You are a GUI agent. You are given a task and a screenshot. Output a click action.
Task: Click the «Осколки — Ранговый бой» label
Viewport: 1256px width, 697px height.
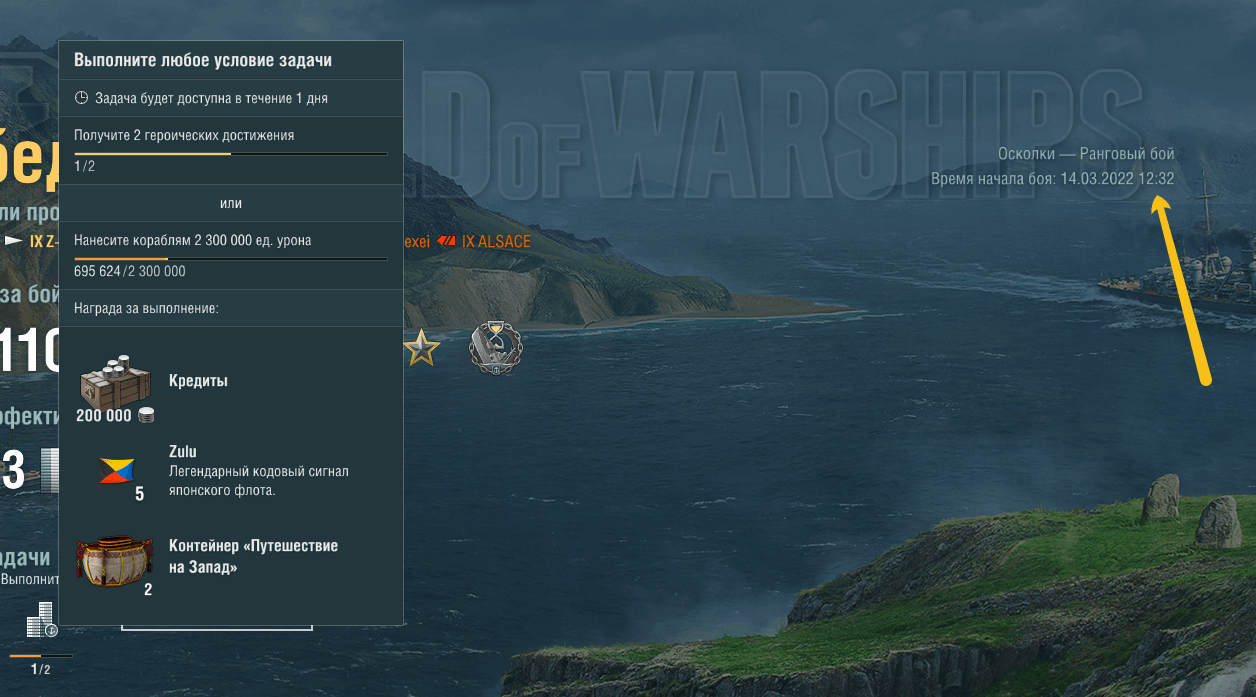[x=1086, y=154]
